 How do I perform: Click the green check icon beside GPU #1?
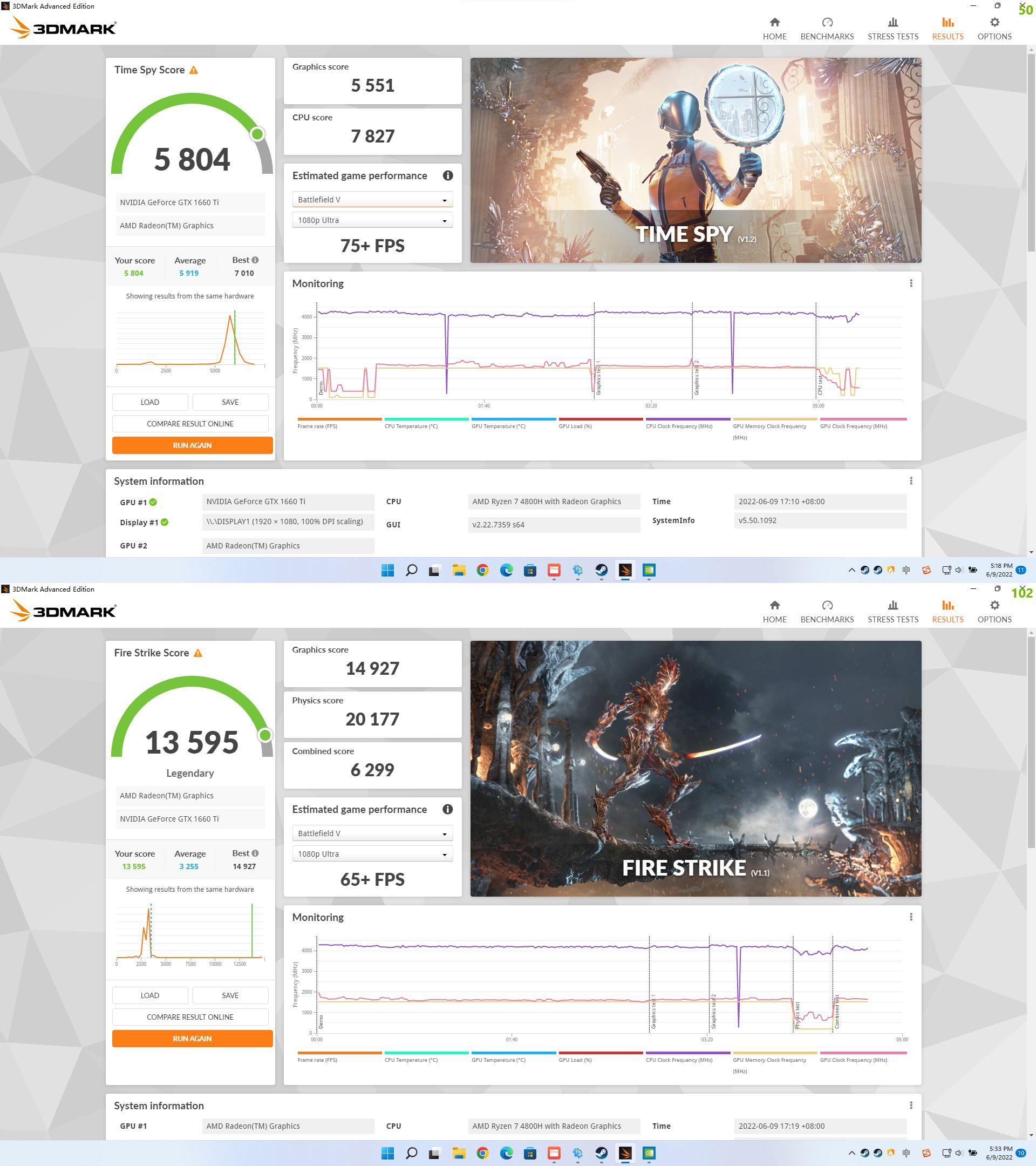point(153,503)
